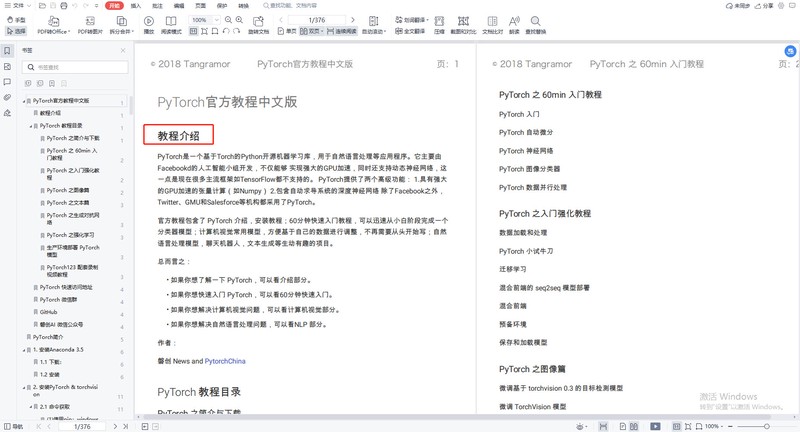Click the Play (播放) slideshow button
The height and width of the screenshot is (432, 800).
point(148,25)
